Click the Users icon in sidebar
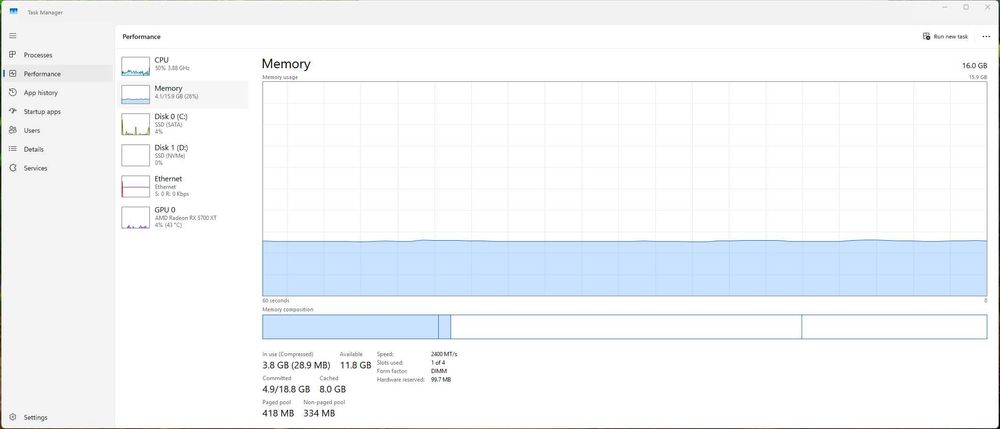The image size is (1000, 429). pyautogui.click(x=13, y=130)
